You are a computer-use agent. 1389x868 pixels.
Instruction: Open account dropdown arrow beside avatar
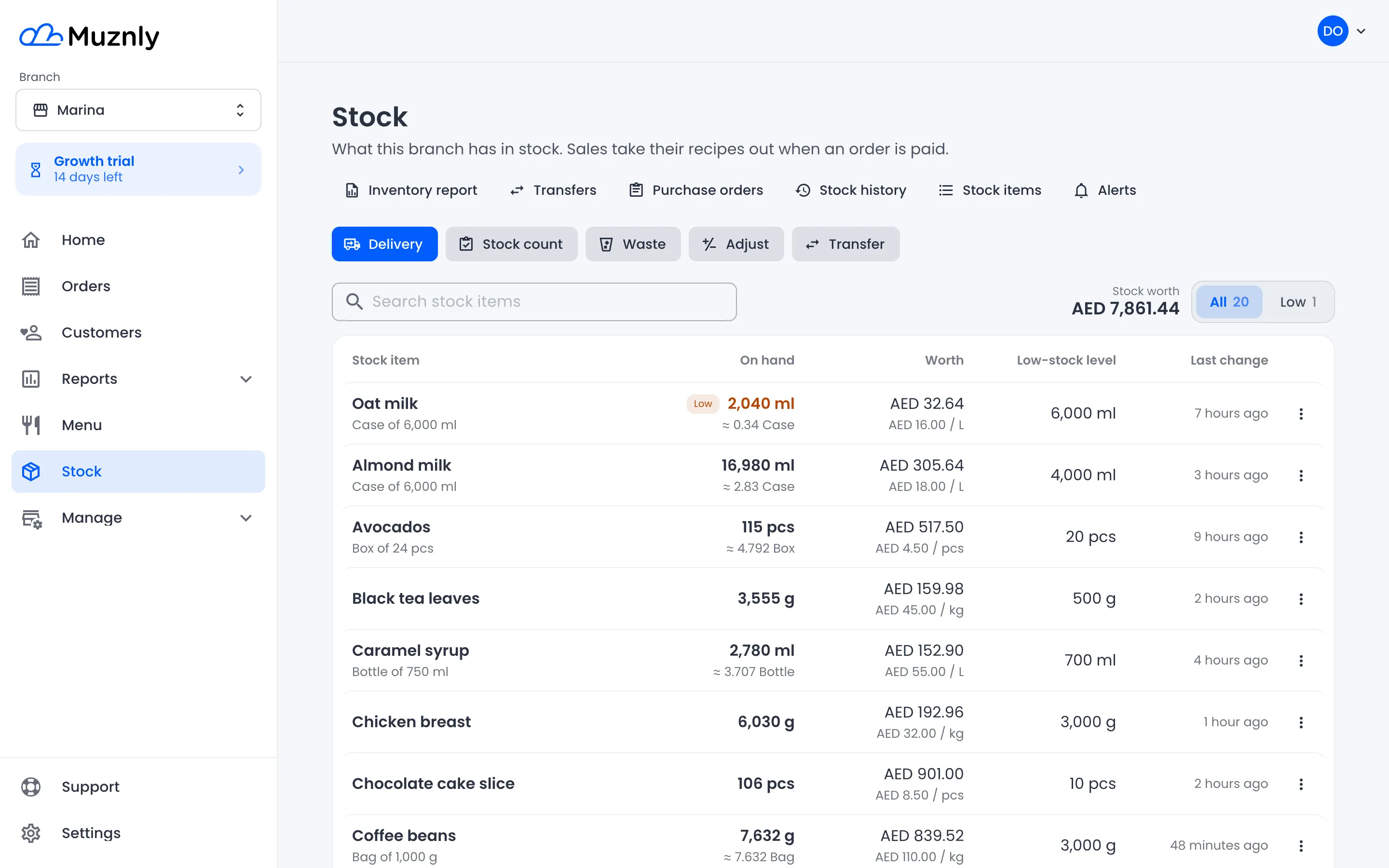click(x=1361, y=31)
